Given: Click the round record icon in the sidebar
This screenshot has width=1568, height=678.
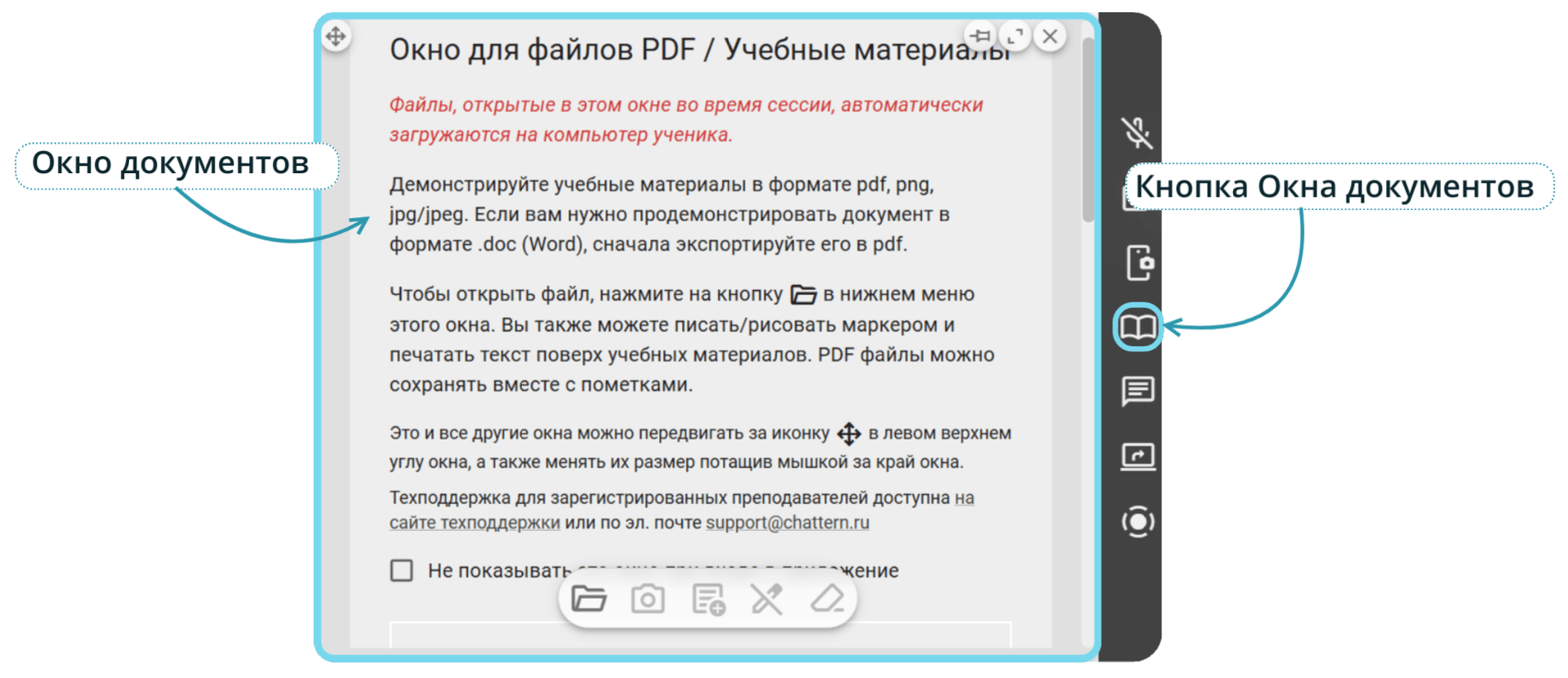Looking at the screenshot, I should [x=1138, y=521].
